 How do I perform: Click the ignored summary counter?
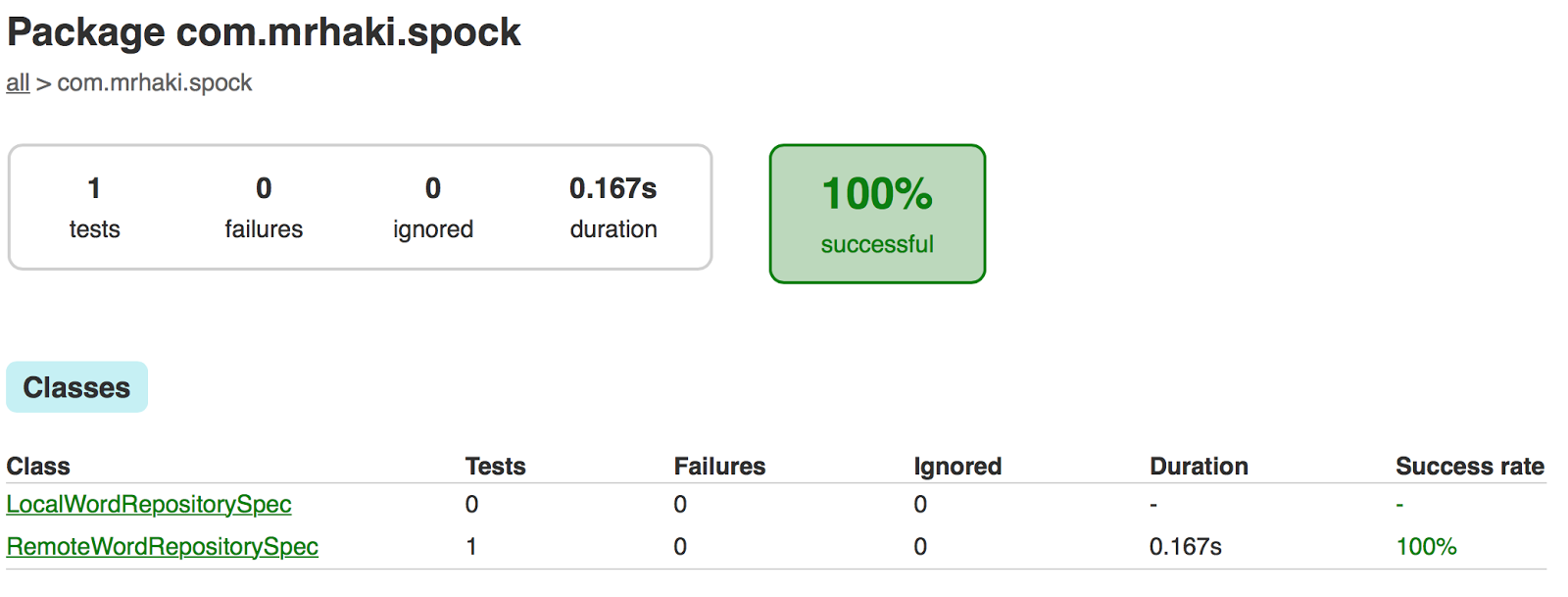[x=433, y=207]
